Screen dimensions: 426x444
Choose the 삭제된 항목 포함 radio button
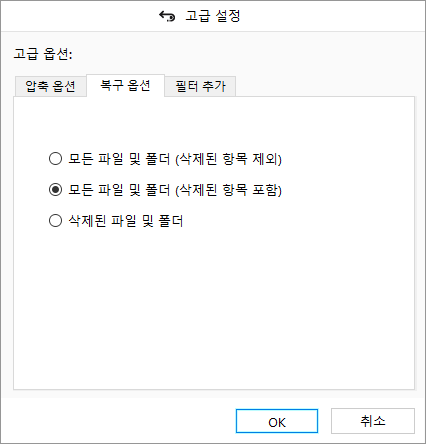click(55, 190)
